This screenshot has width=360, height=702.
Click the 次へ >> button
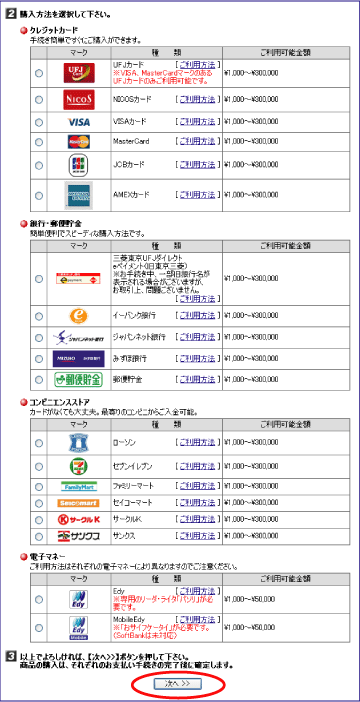(178, 683)
